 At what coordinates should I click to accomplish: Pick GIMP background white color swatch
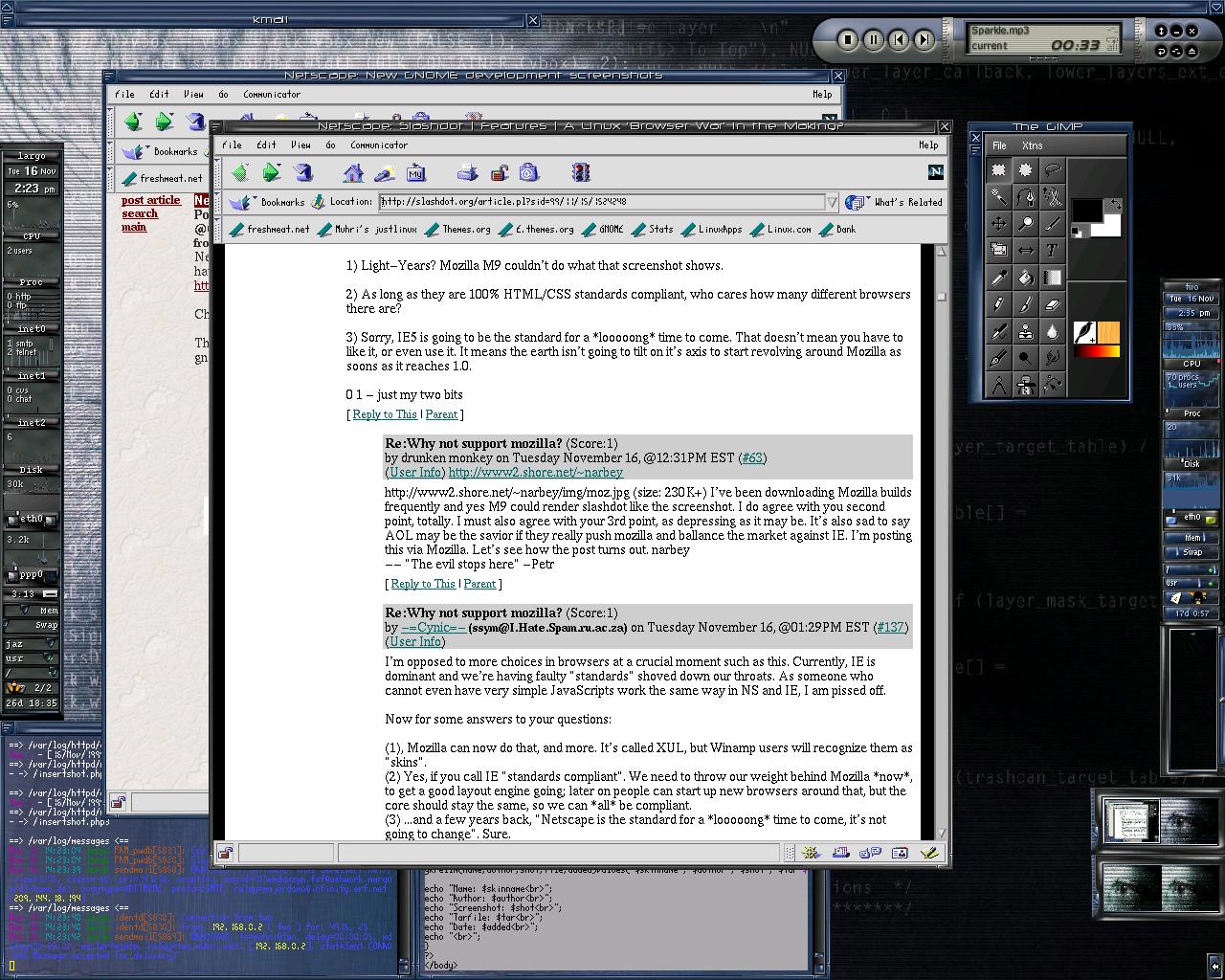(1111, 227)
